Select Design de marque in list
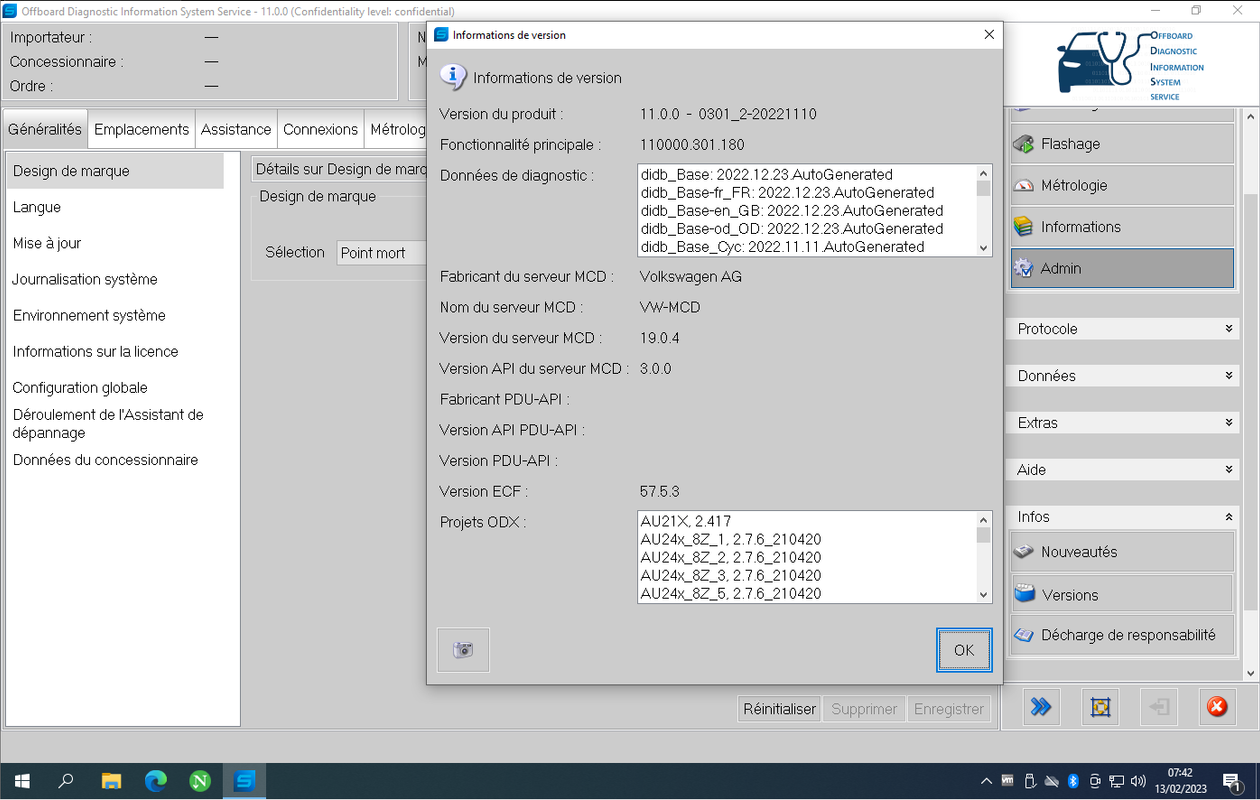 point(115,171)
